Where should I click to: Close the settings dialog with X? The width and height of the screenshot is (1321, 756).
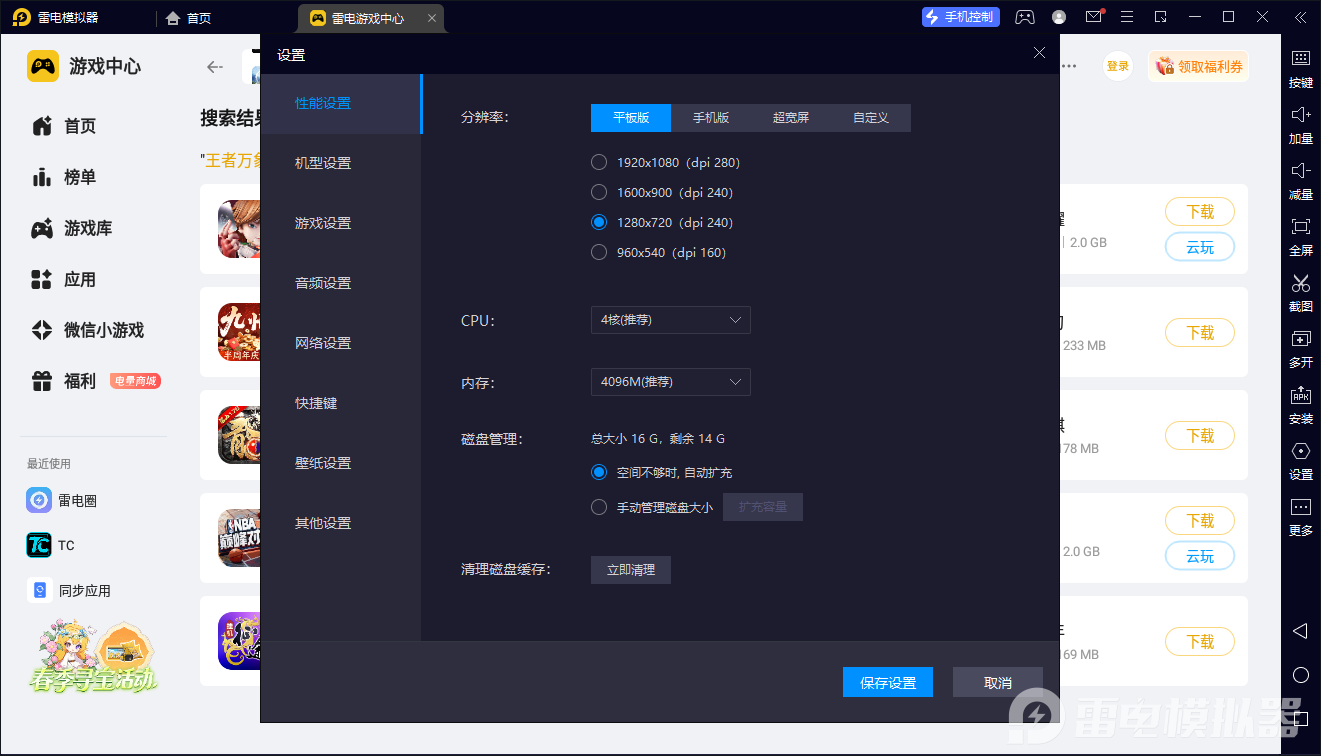(1039, 53)
